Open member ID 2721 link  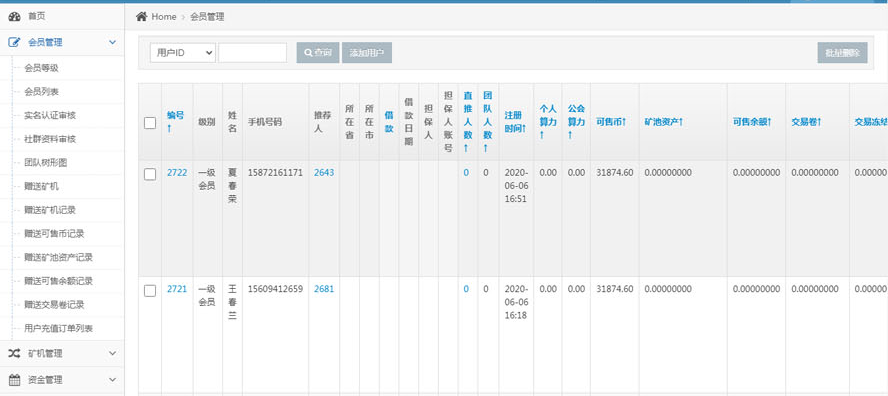coord(177,289)
